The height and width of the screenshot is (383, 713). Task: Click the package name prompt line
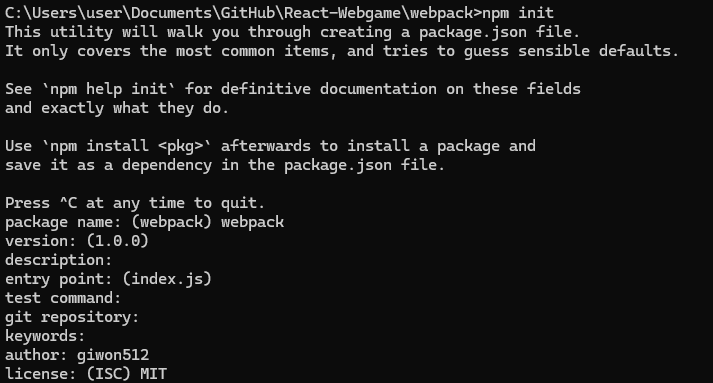point(145,222)
